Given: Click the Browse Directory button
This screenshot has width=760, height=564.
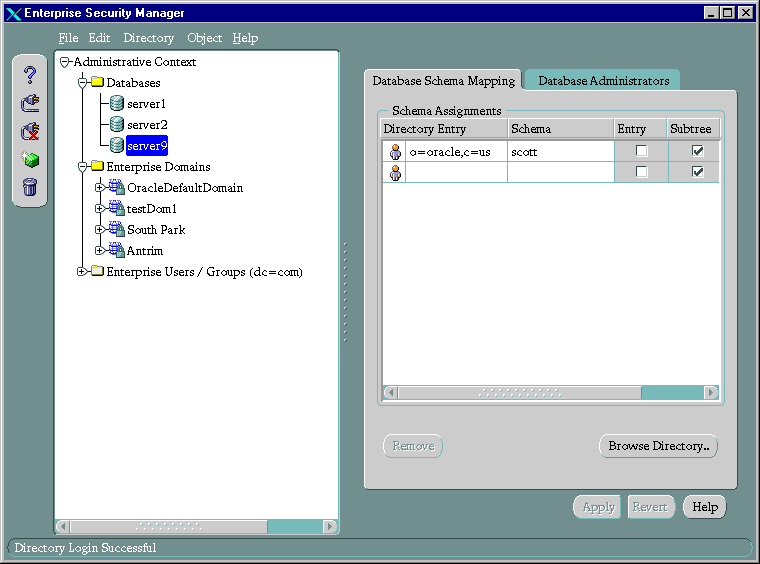Looking at the screenshot, I should [658, 446].
